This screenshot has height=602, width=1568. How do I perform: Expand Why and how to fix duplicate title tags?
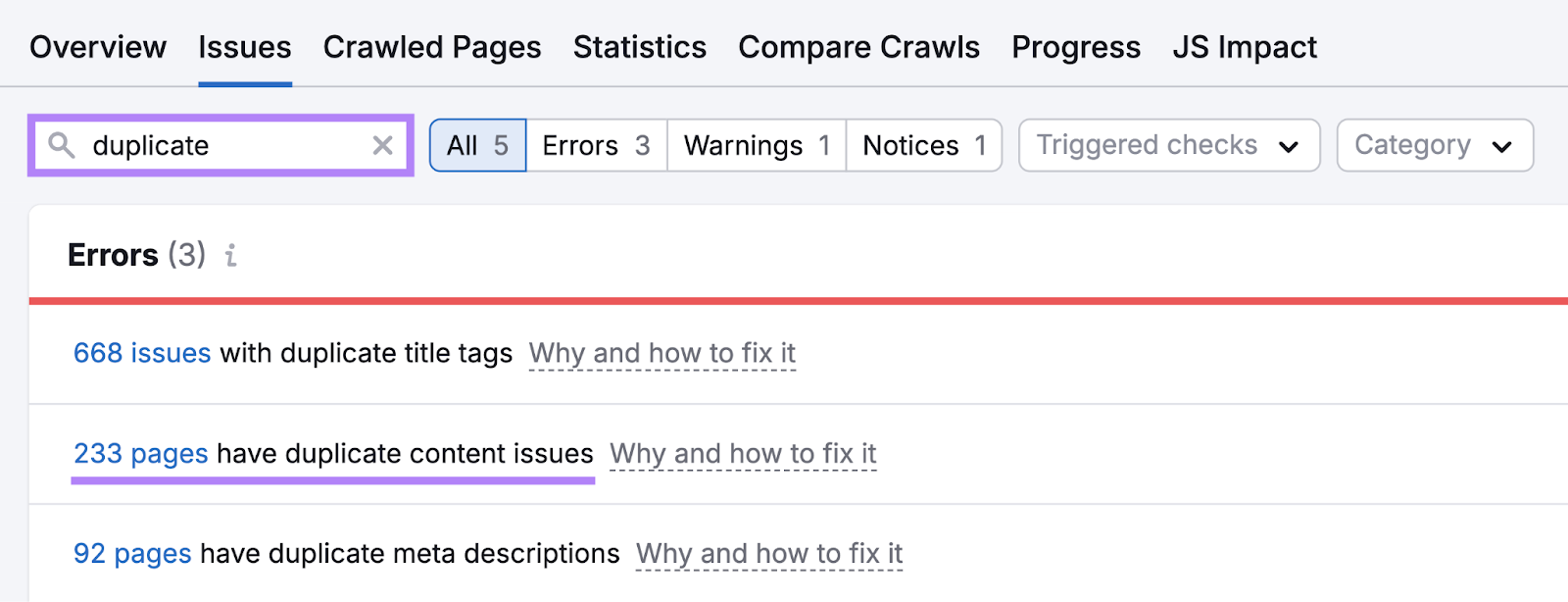661,354
